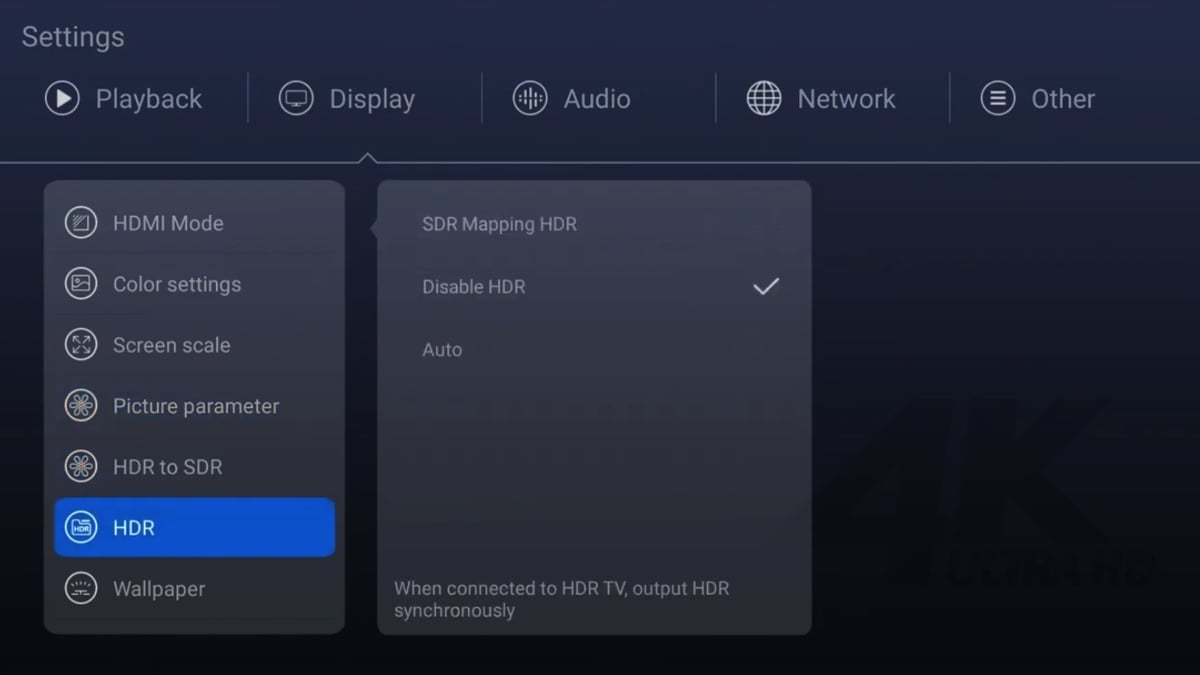Click the Other menu-lines icon
Viewport: 1200px width, 675px height.
(998, 98)
